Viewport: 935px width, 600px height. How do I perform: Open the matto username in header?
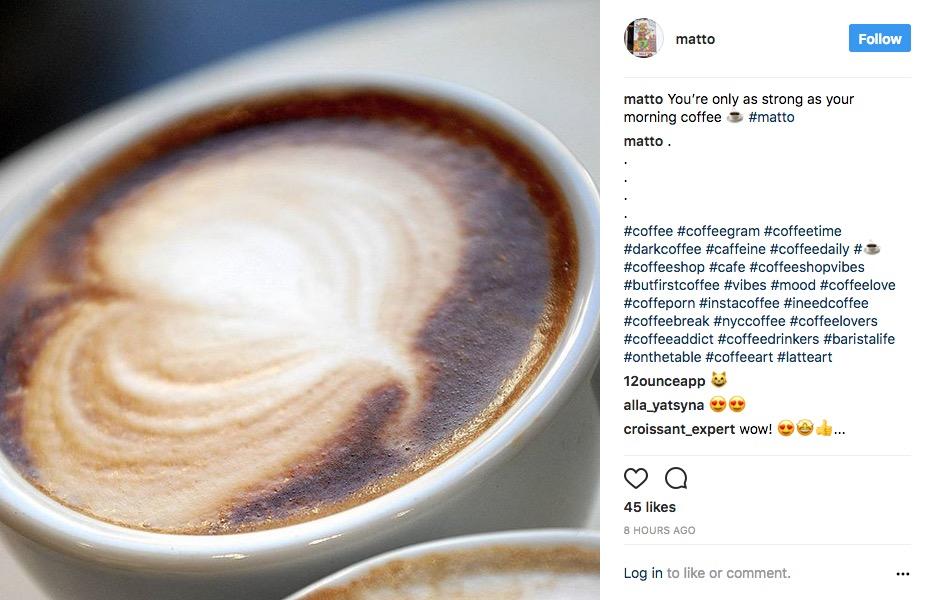[695, 39]
